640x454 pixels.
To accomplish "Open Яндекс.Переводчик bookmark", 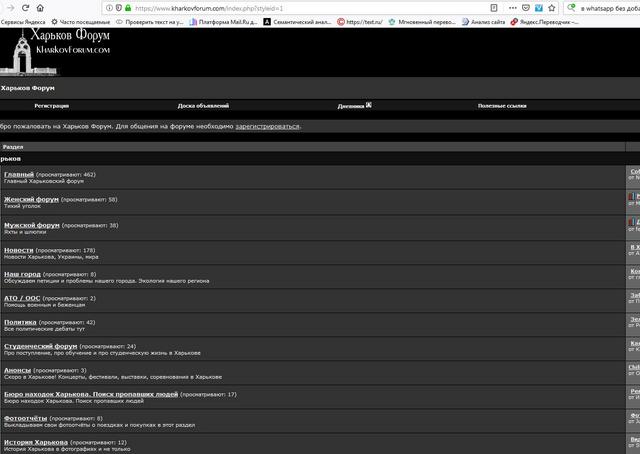I will pyautogui.click(x=544, y=22).
